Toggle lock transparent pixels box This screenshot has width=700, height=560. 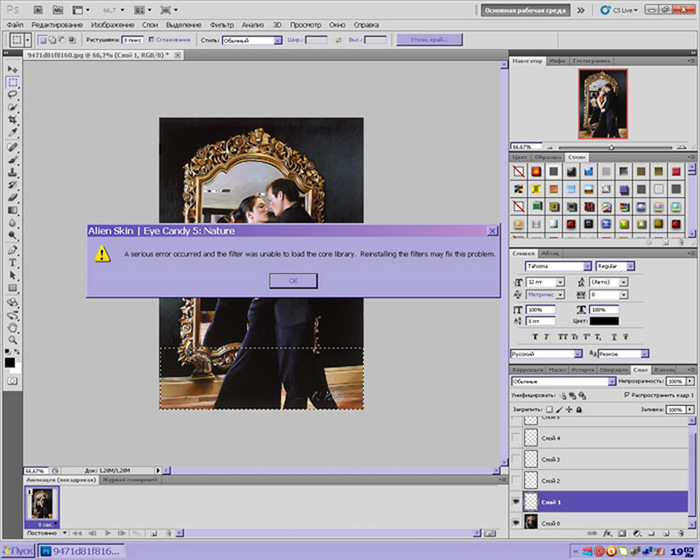pos(550,410)
